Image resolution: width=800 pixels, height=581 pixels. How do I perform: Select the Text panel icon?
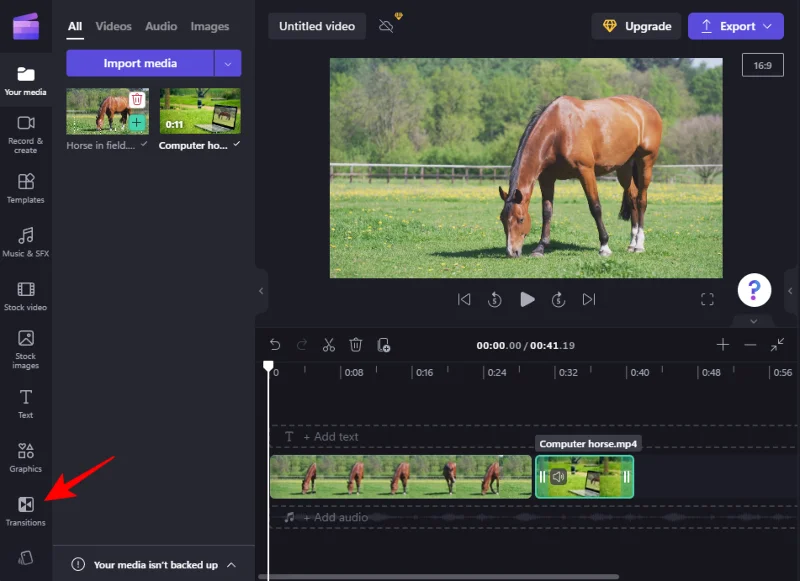(26, 399)
